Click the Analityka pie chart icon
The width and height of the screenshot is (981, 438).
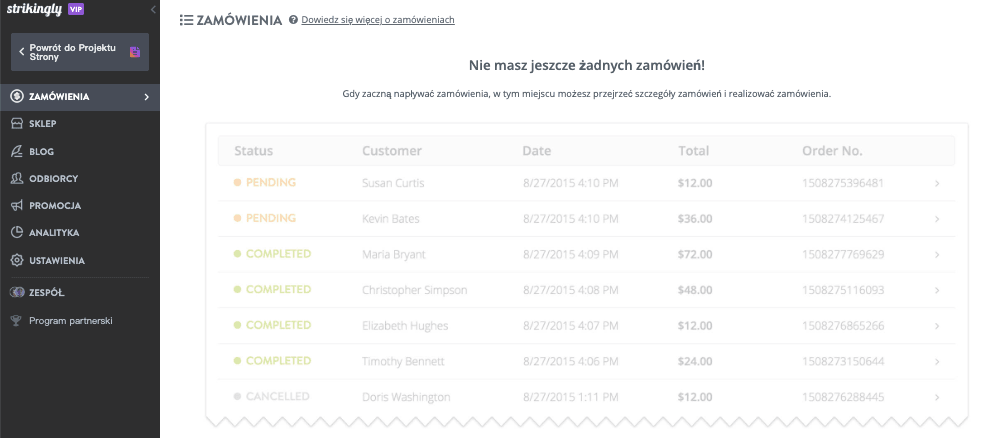click(x=17, y=232)
